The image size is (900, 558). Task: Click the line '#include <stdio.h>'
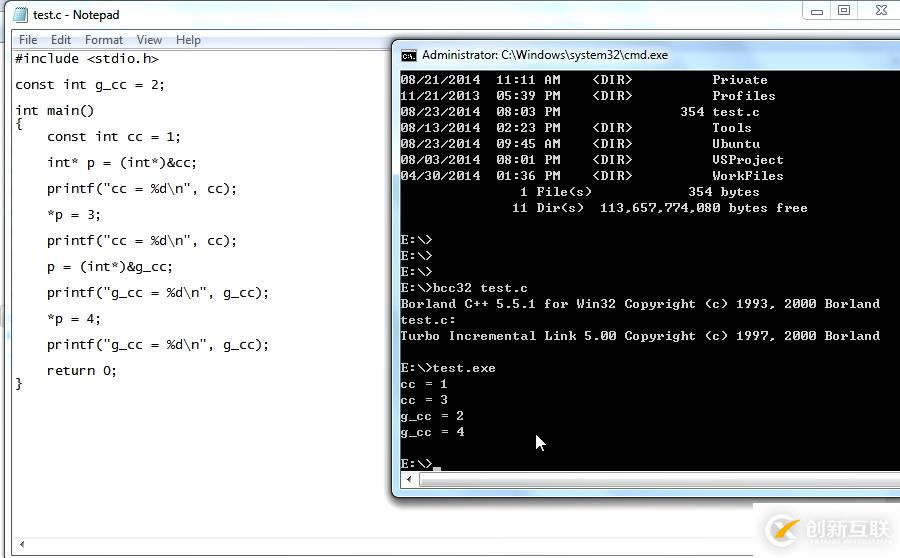87,59
